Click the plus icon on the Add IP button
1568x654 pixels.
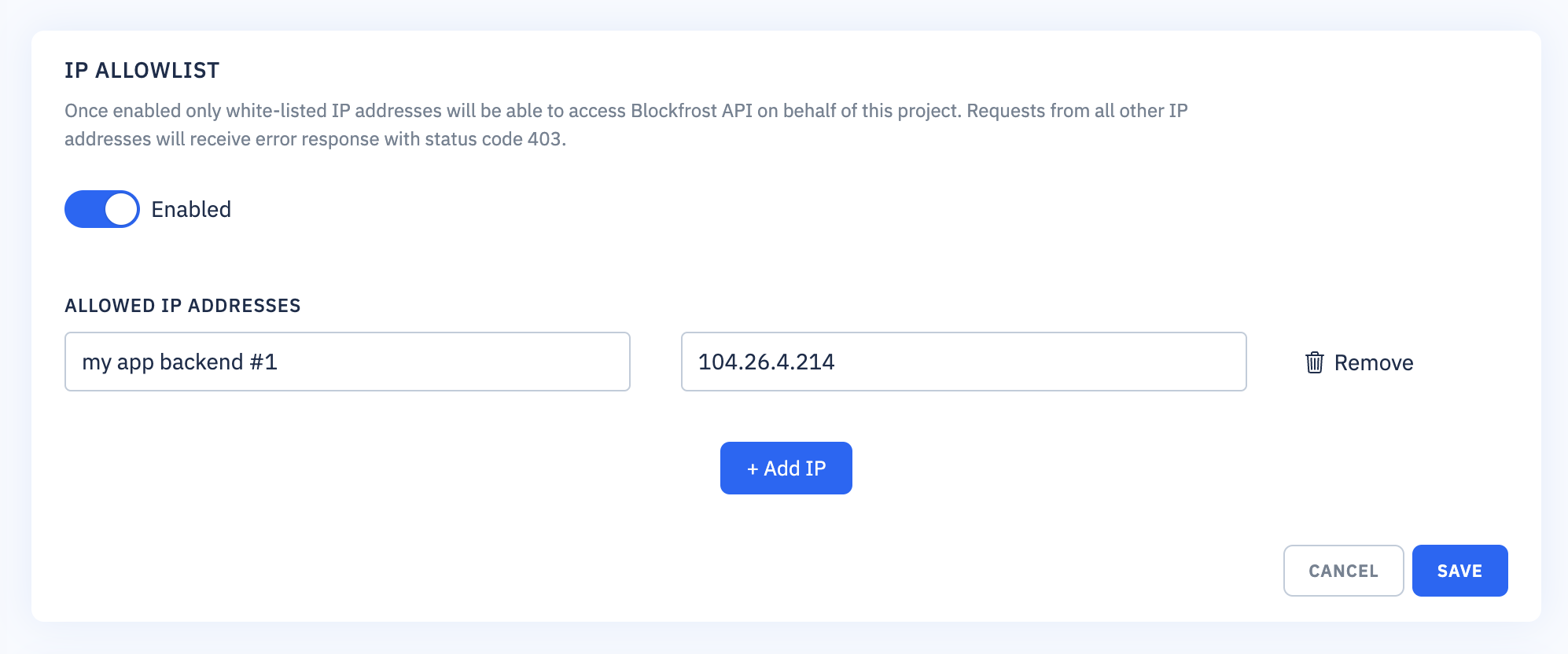click(753, 468)
